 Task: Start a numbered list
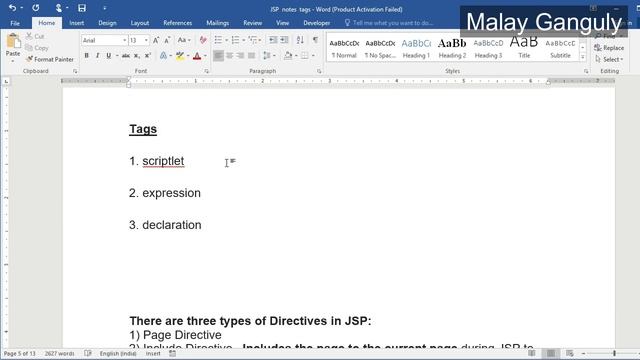(236, 40)
